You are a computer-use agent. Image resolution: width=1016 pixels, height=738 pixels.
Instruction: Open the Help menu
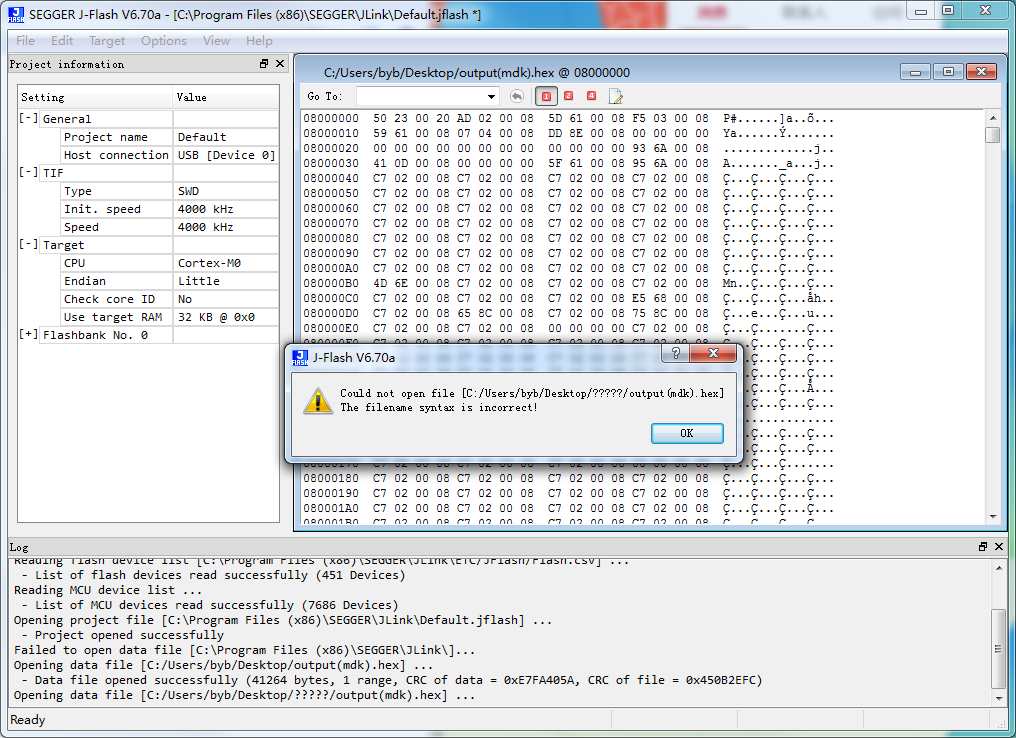pos(259,41)
